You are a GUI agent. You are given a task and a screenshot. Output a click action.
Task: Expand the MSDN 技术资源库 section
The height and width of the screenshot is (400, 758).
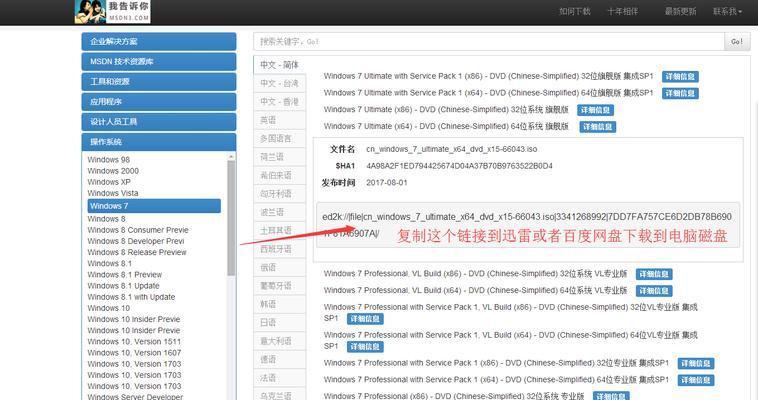[159, 61]
